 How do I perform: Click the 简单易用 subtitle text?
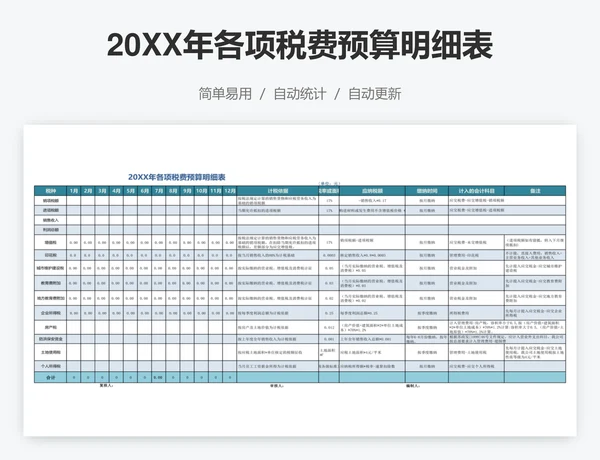(x=225, y=94)
